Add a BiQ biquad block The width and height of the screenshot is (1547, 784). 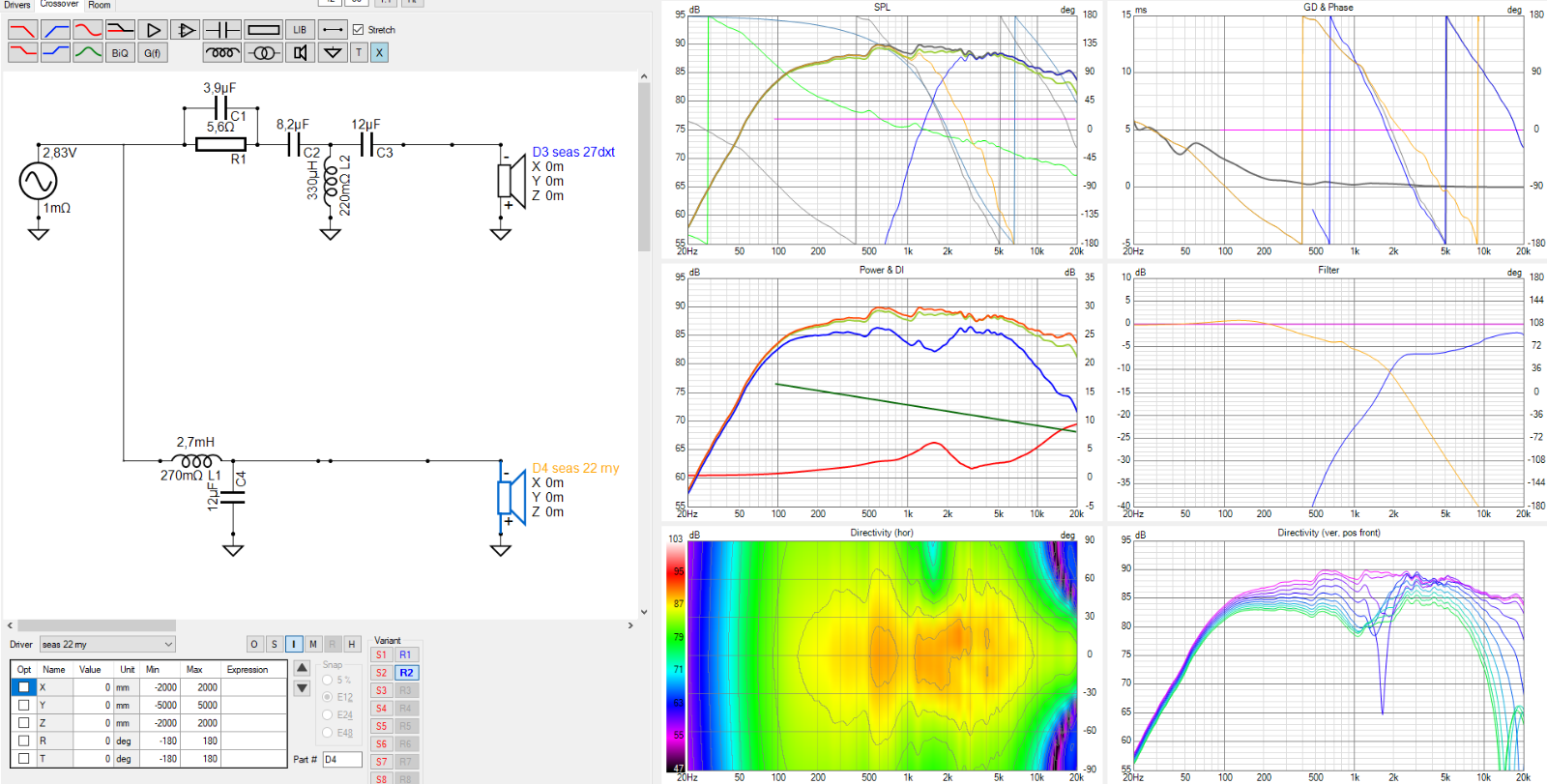(120, 52)
